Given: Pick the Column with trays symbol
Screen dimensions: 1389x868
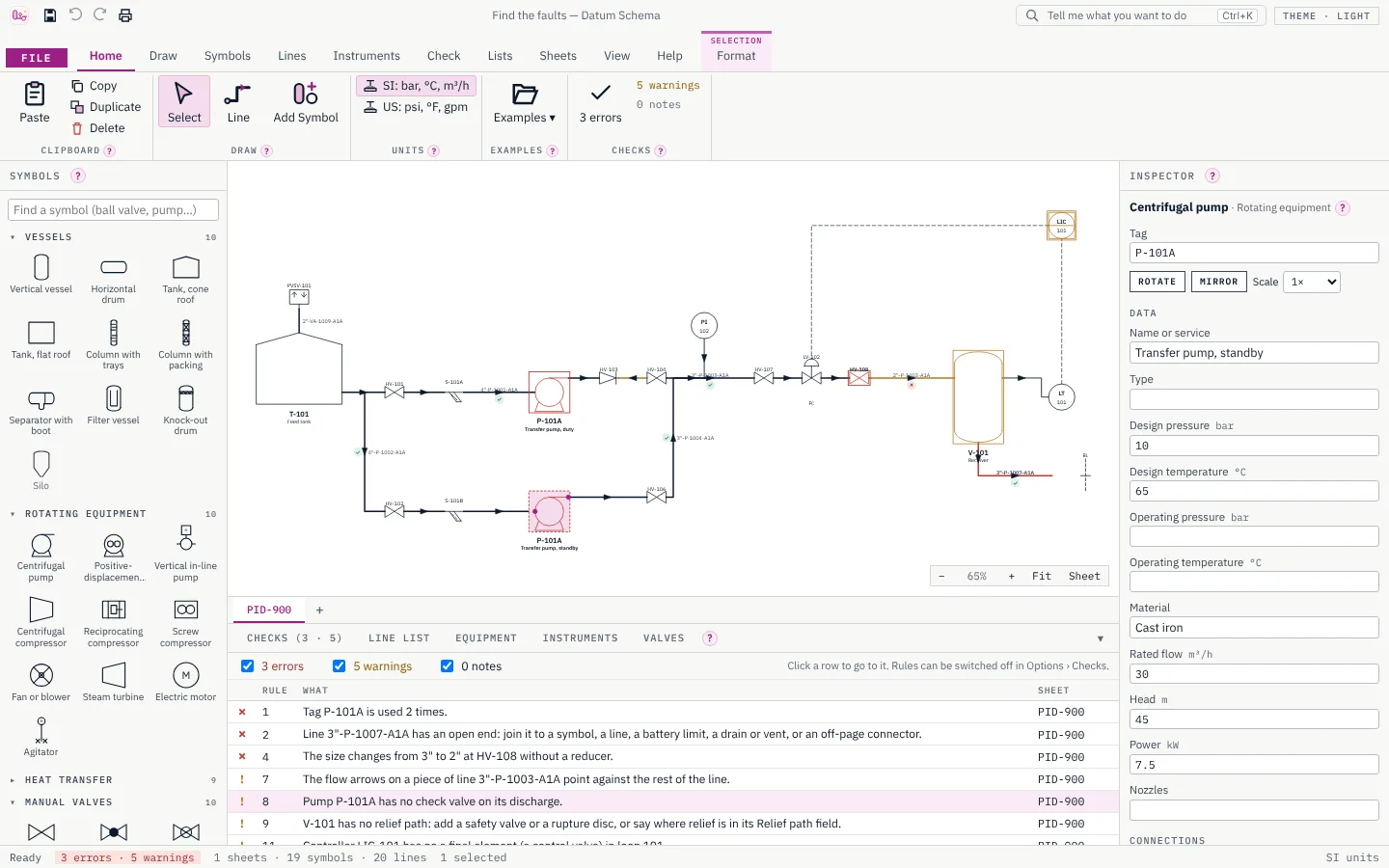Looking at the screenshot, I should (x=114, y=344).
